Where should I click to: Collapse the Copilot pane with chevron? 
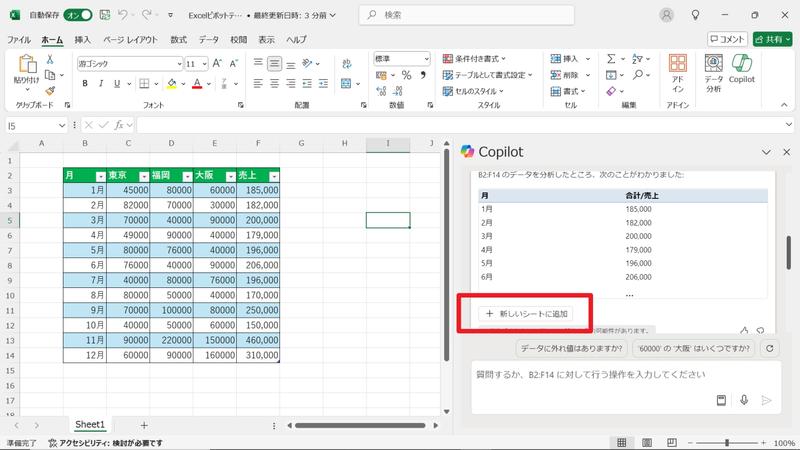[x=766, y=152]
